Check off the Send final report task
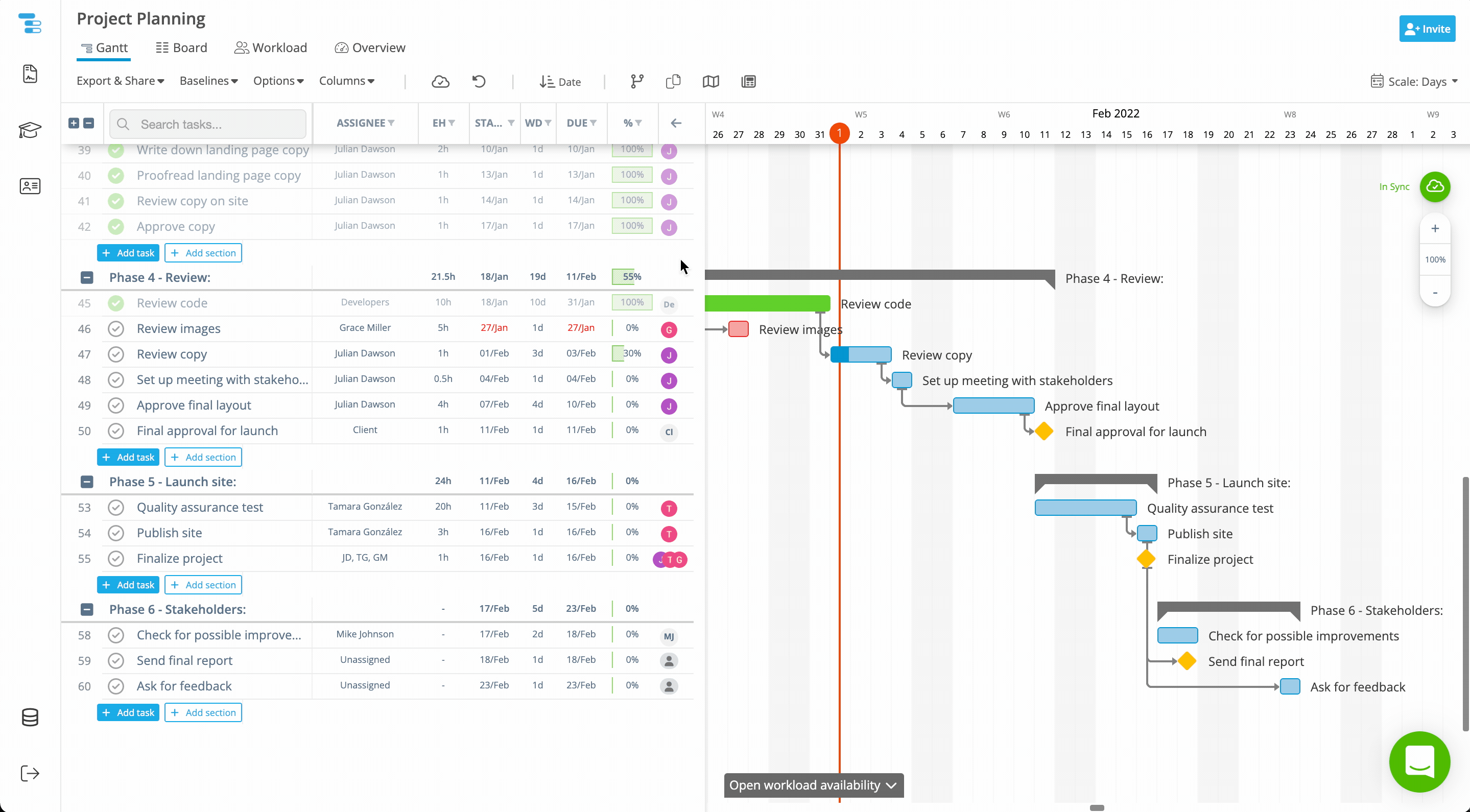Screen dimensions: 1470x812 pyautogui.click(x=116, y=660)
